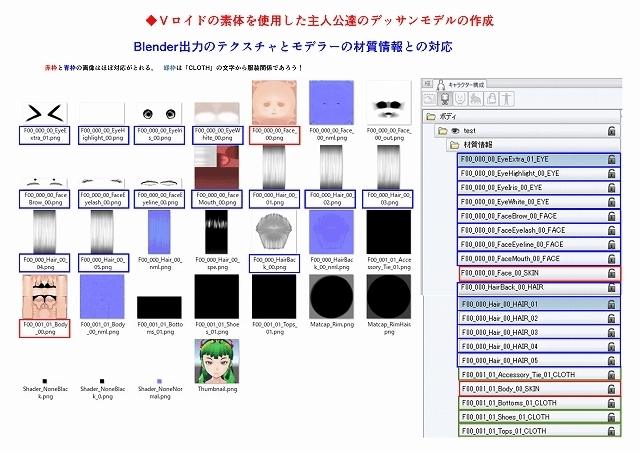
Task: Open the green-haired Thumbnail.png image
Action: click(217, 361)
